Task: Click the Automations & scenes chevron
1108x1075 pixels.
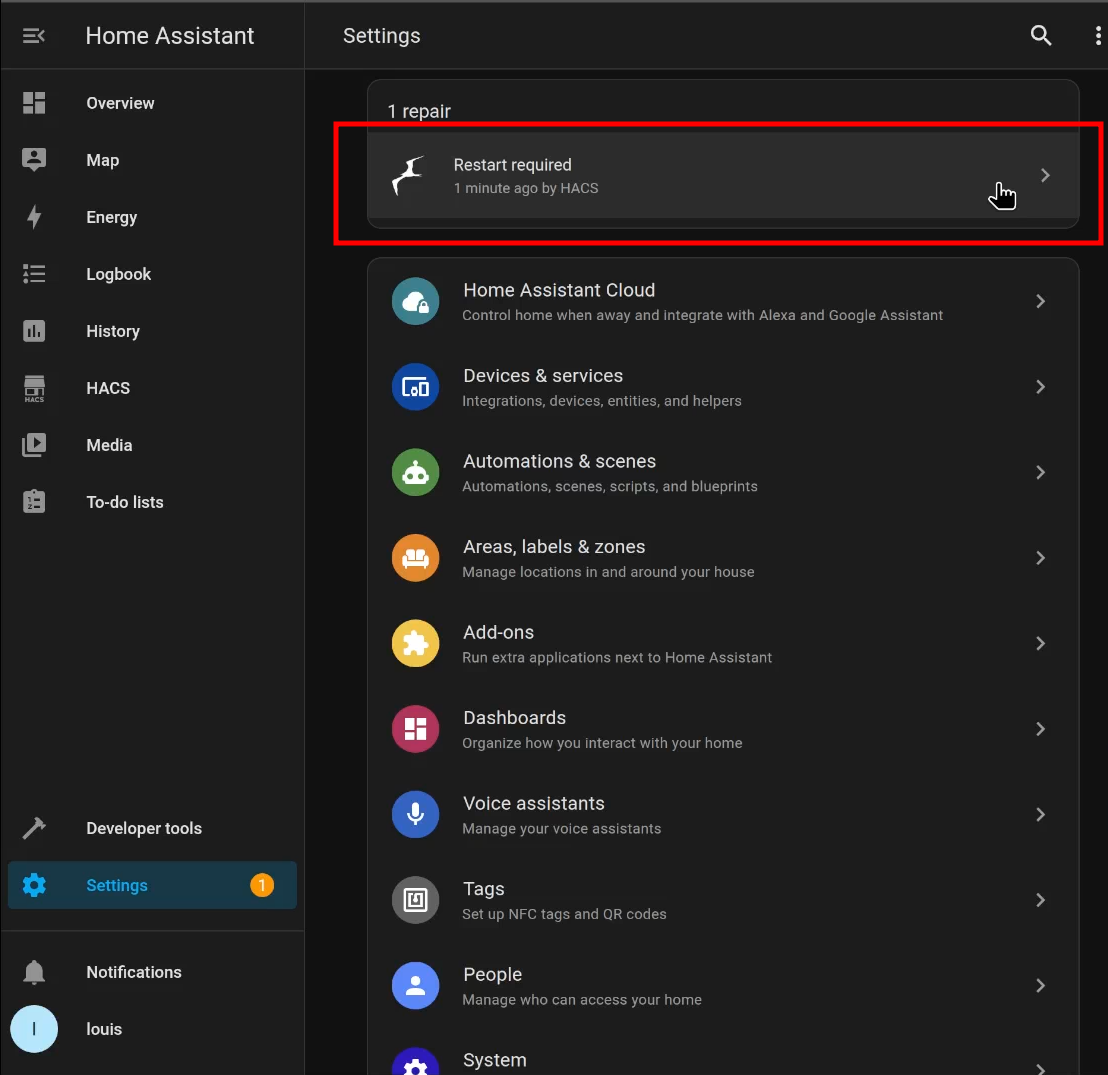Action: (1040, 473)
